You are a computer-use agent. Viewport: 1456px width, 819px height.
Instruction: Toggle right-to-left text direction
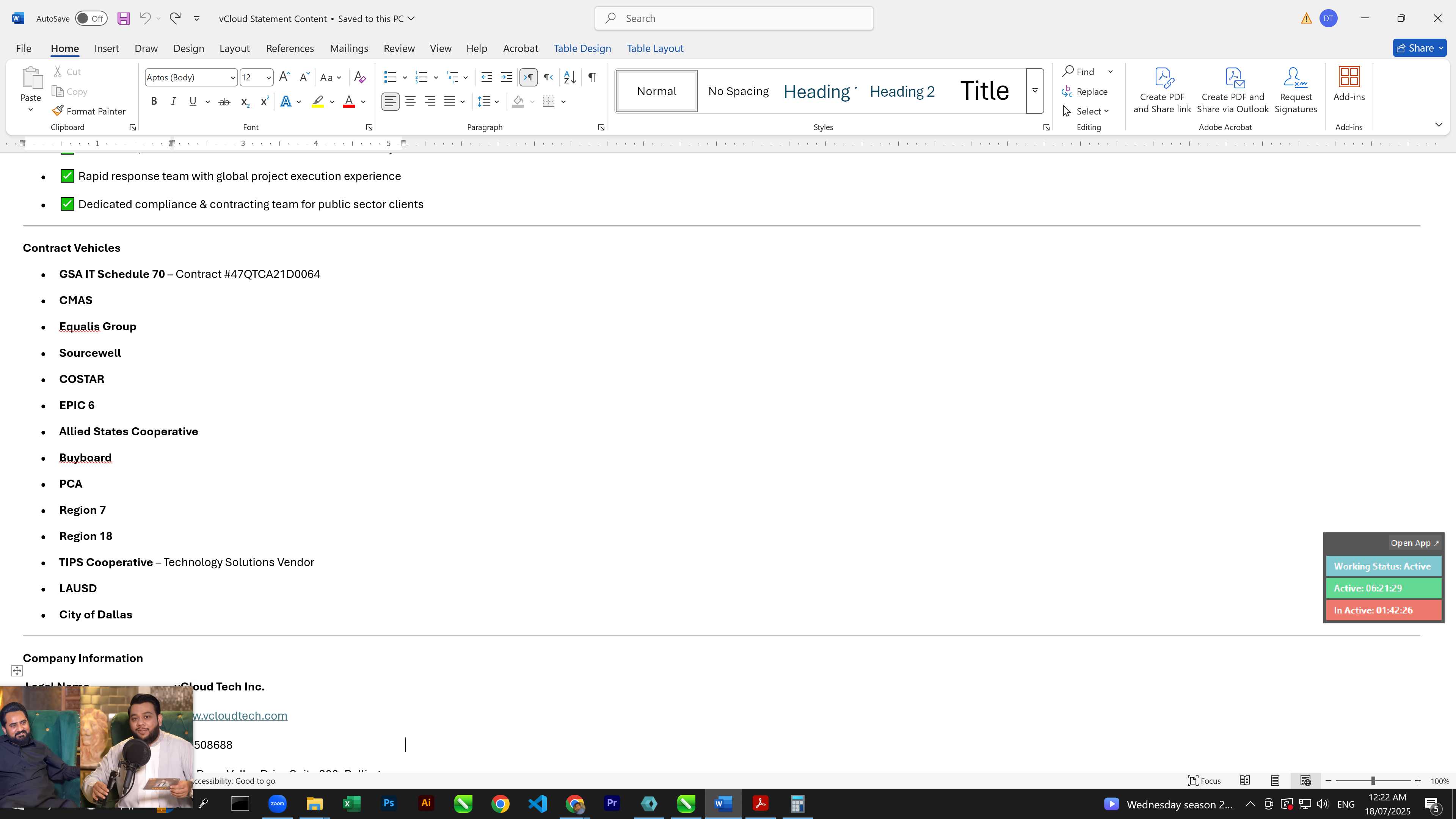pyautogui.click(x=548, y=77)
